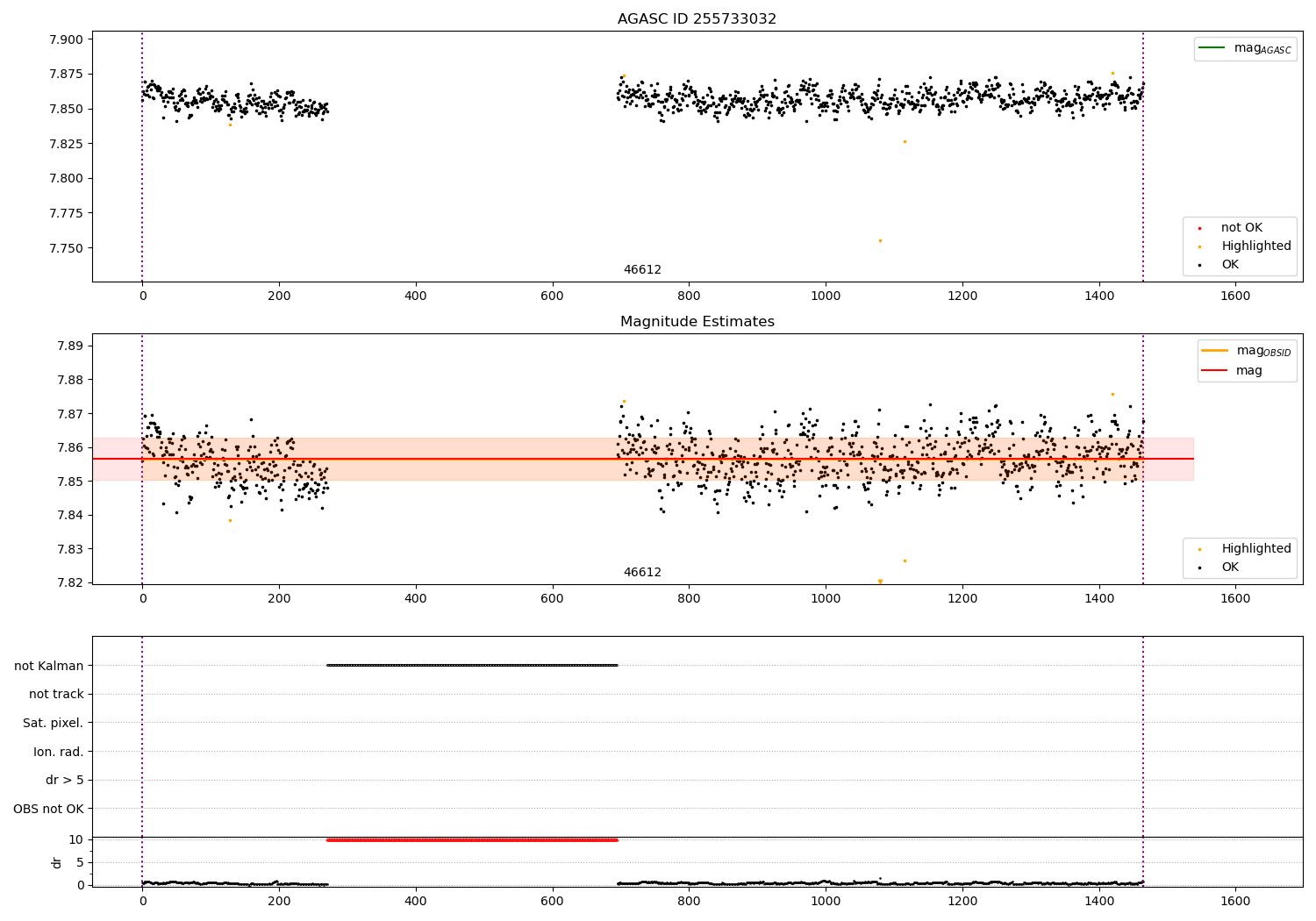Screen dimensions: 1316x921
Task: Click the 7.875 y-axis tick label
Action: click(x=66, y=74)
